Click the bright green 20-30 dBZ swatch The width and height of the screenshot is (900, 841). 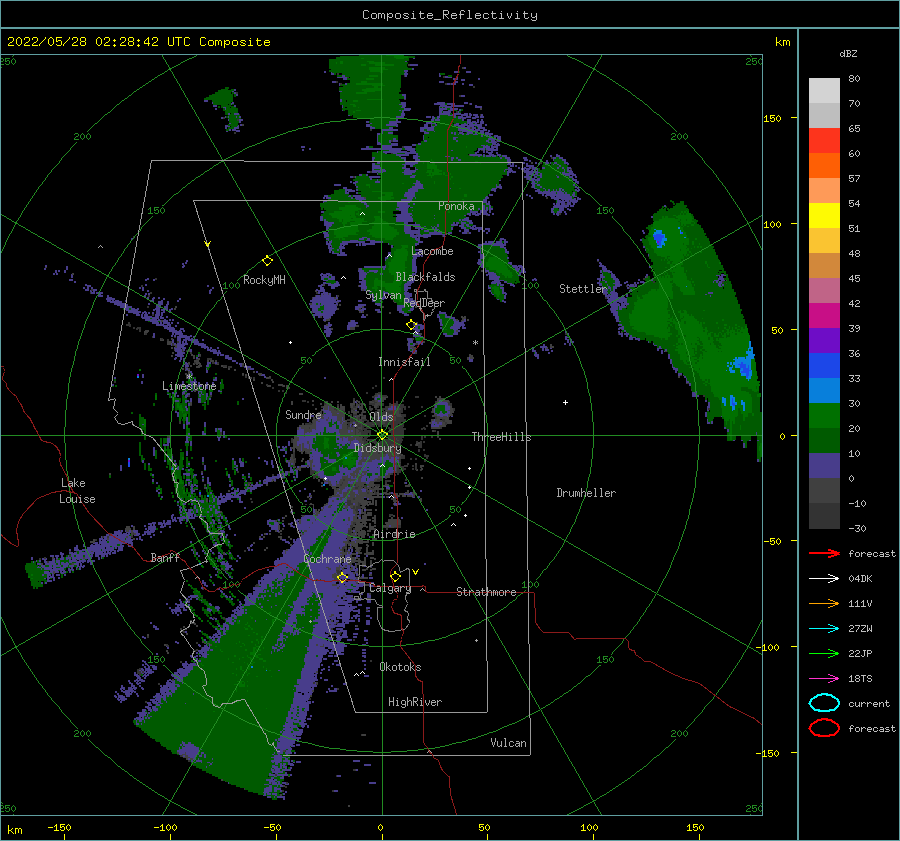[x=824, y=416]
